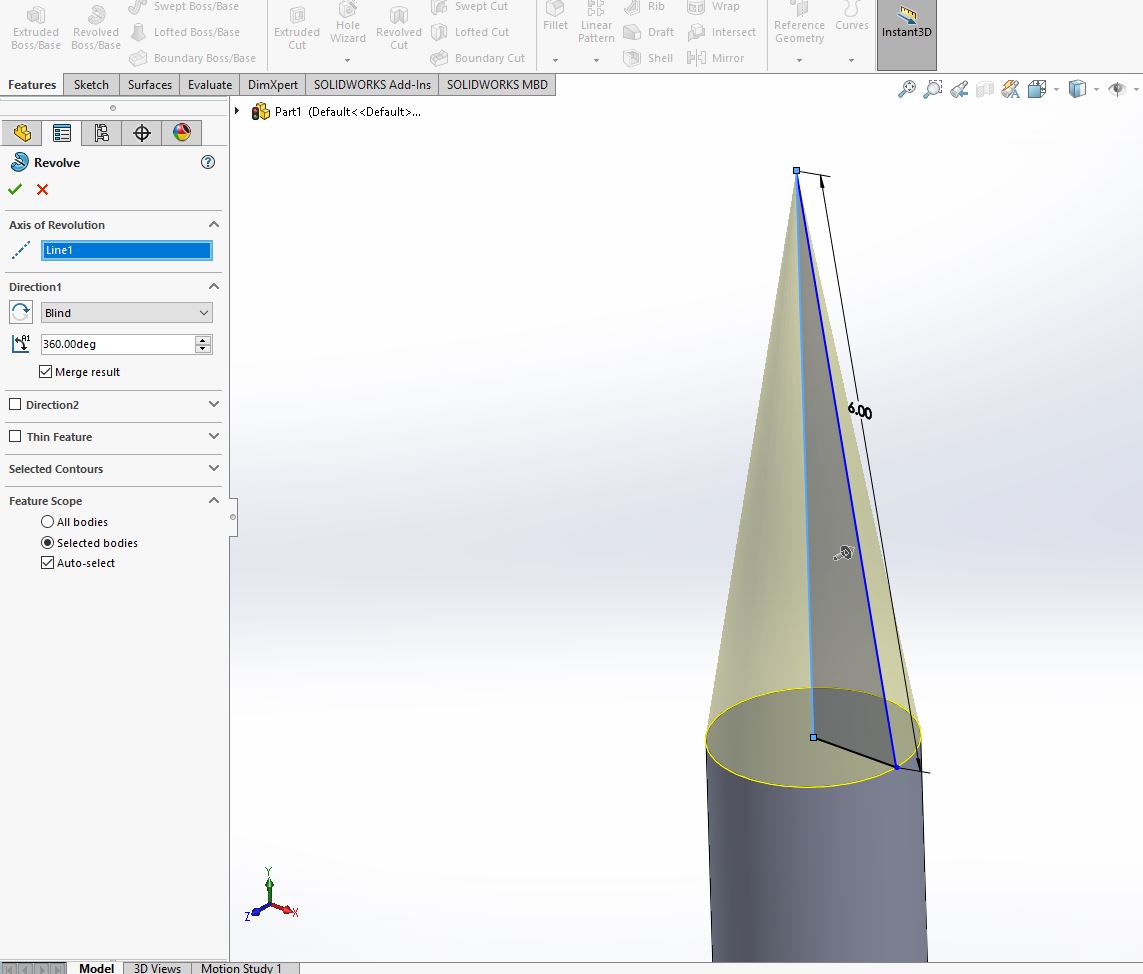The image size is (1143, 974).
Task: Select the Revolved Cut tool
Action: 398,27
